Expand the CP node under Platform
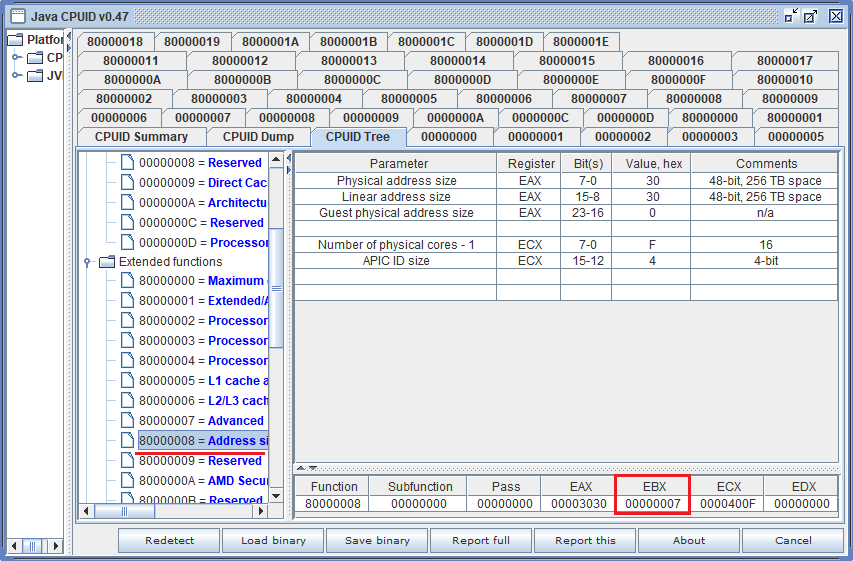The width and height of the screenshot is (853, 561). pyautogui.click(x=17, y=57)
